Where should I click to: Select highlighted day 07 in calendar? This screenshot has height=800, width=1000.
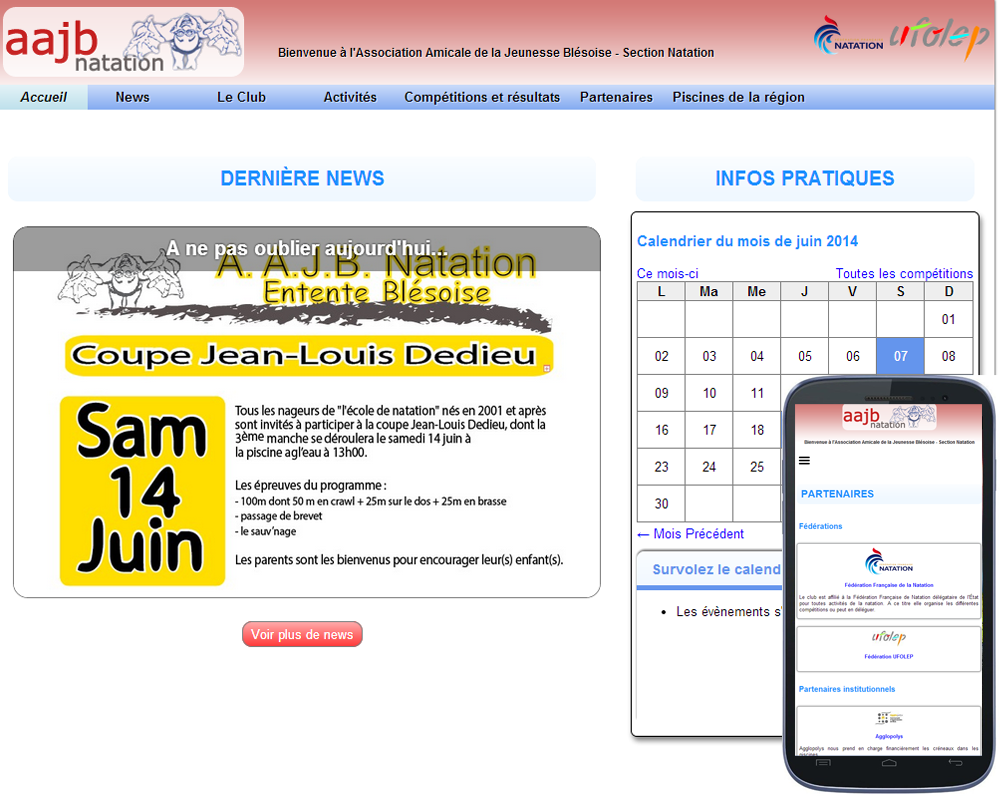coord(900,356)
